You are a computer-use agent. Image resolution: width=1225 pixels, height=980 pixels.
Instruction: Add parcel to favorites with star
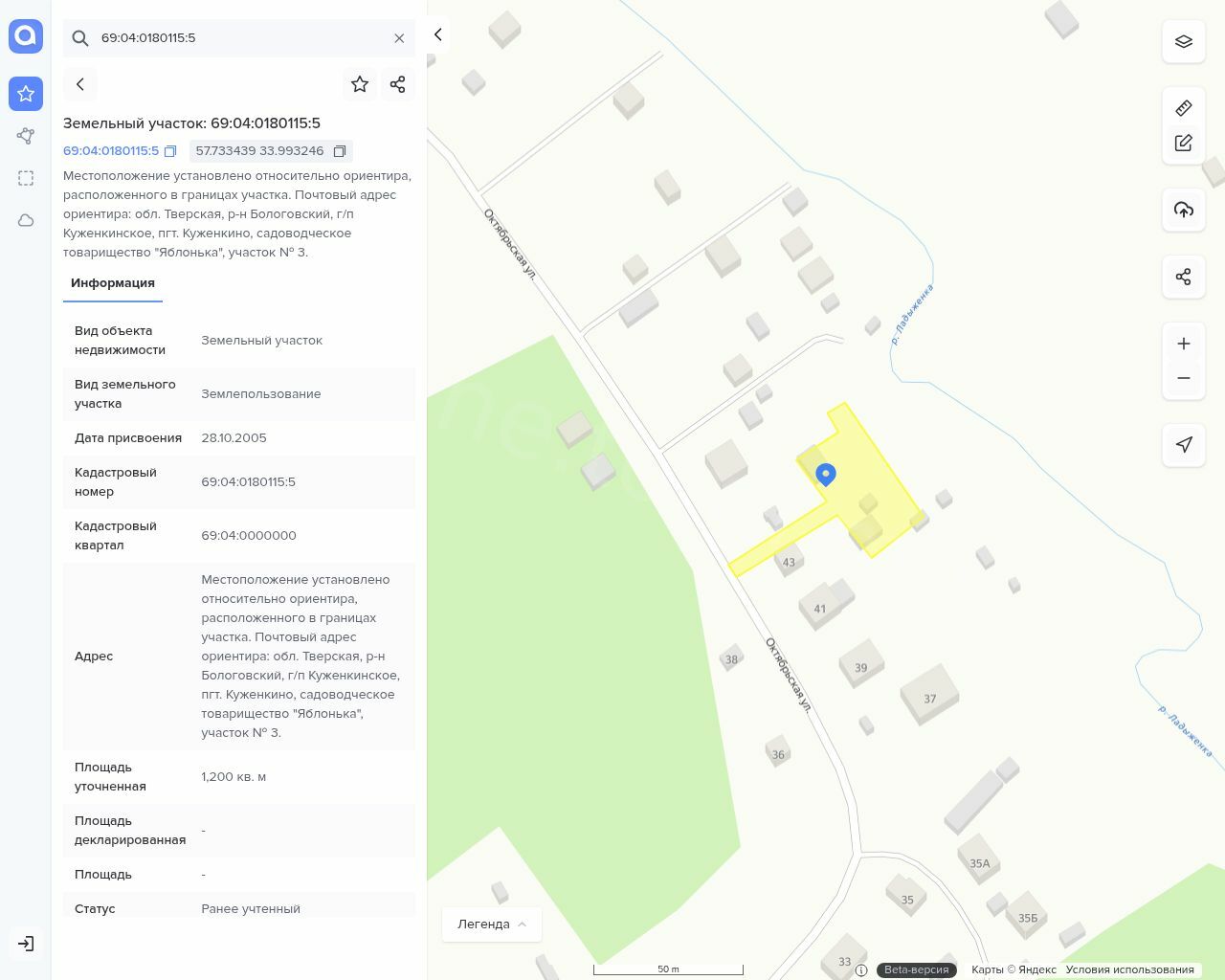pos(360,84)
